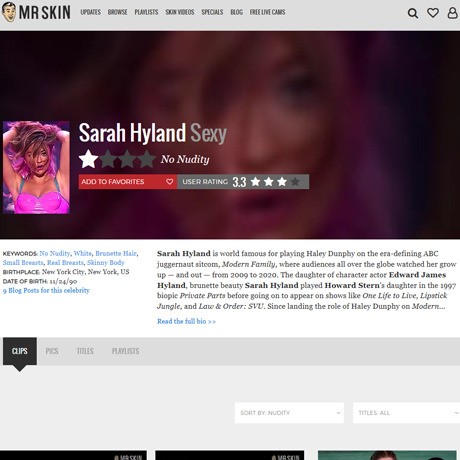Open the Browse menu
Image resolution: width=460 pixels, height=460 pixels.
click(x=117, y=12)
